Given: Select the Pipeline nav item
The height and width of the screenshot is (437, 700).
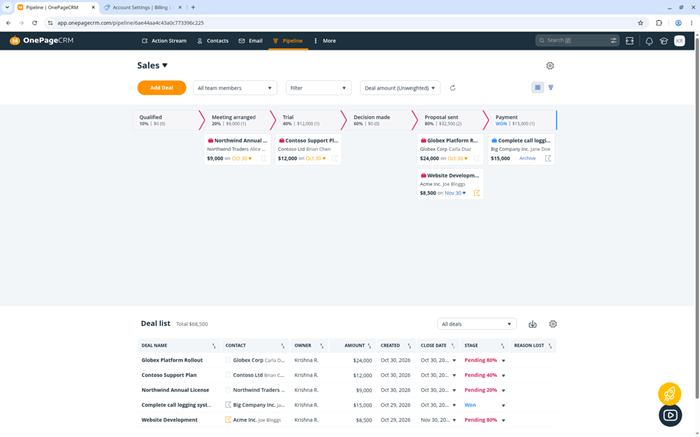Looking at the screenshot, I should pos(288,41).
